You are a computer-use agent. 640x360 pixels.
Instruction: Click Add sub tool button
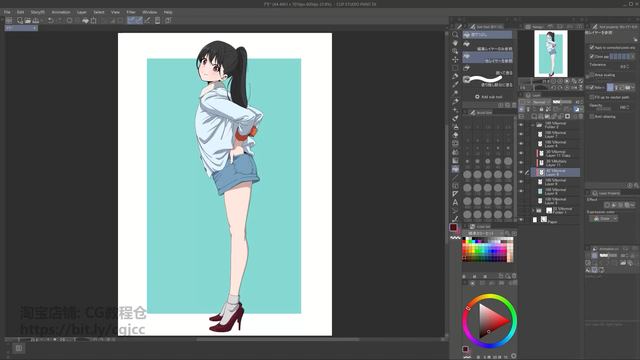489,97
